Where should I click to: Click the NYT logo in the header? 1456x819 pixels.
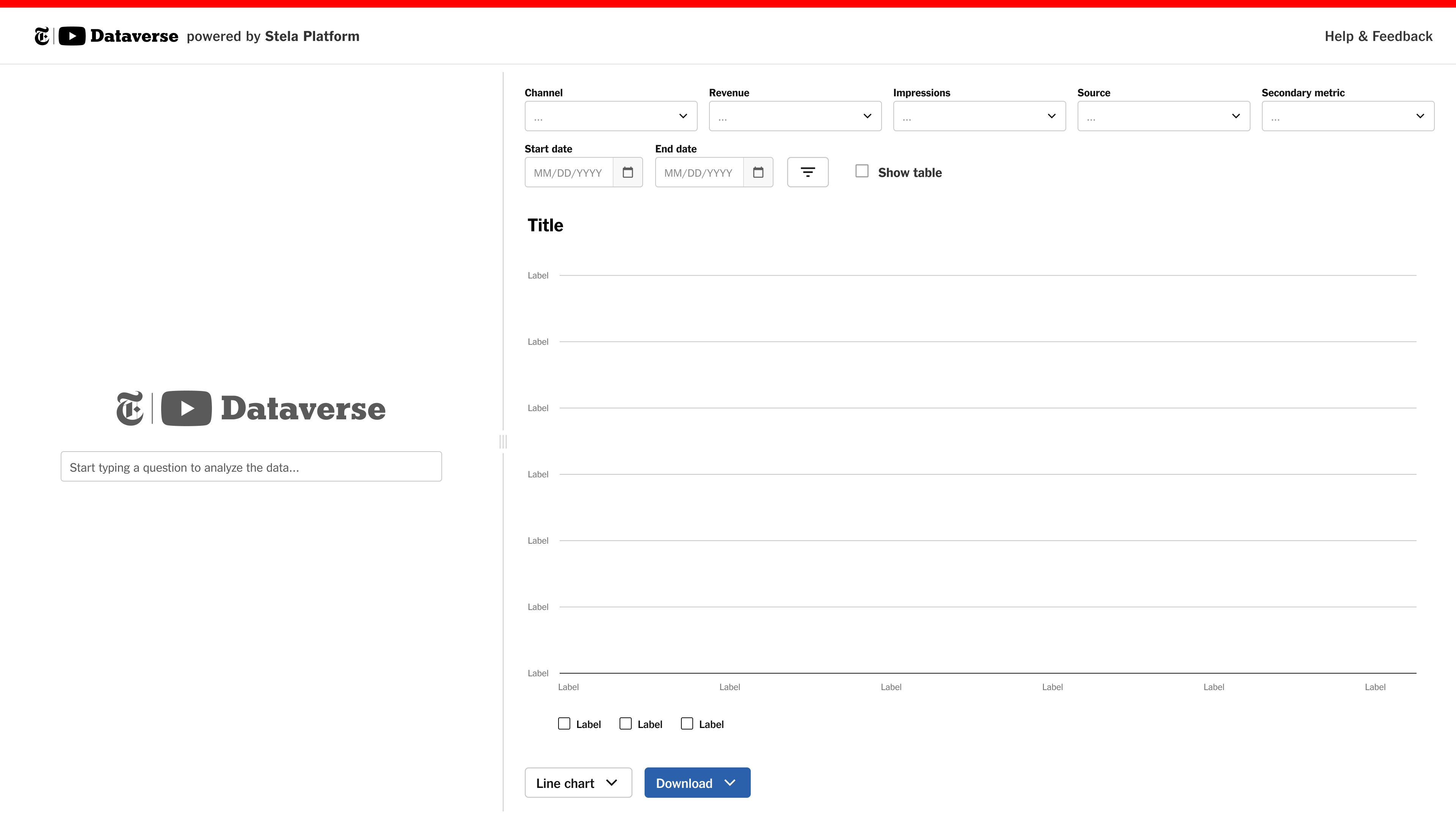(42, 36)
